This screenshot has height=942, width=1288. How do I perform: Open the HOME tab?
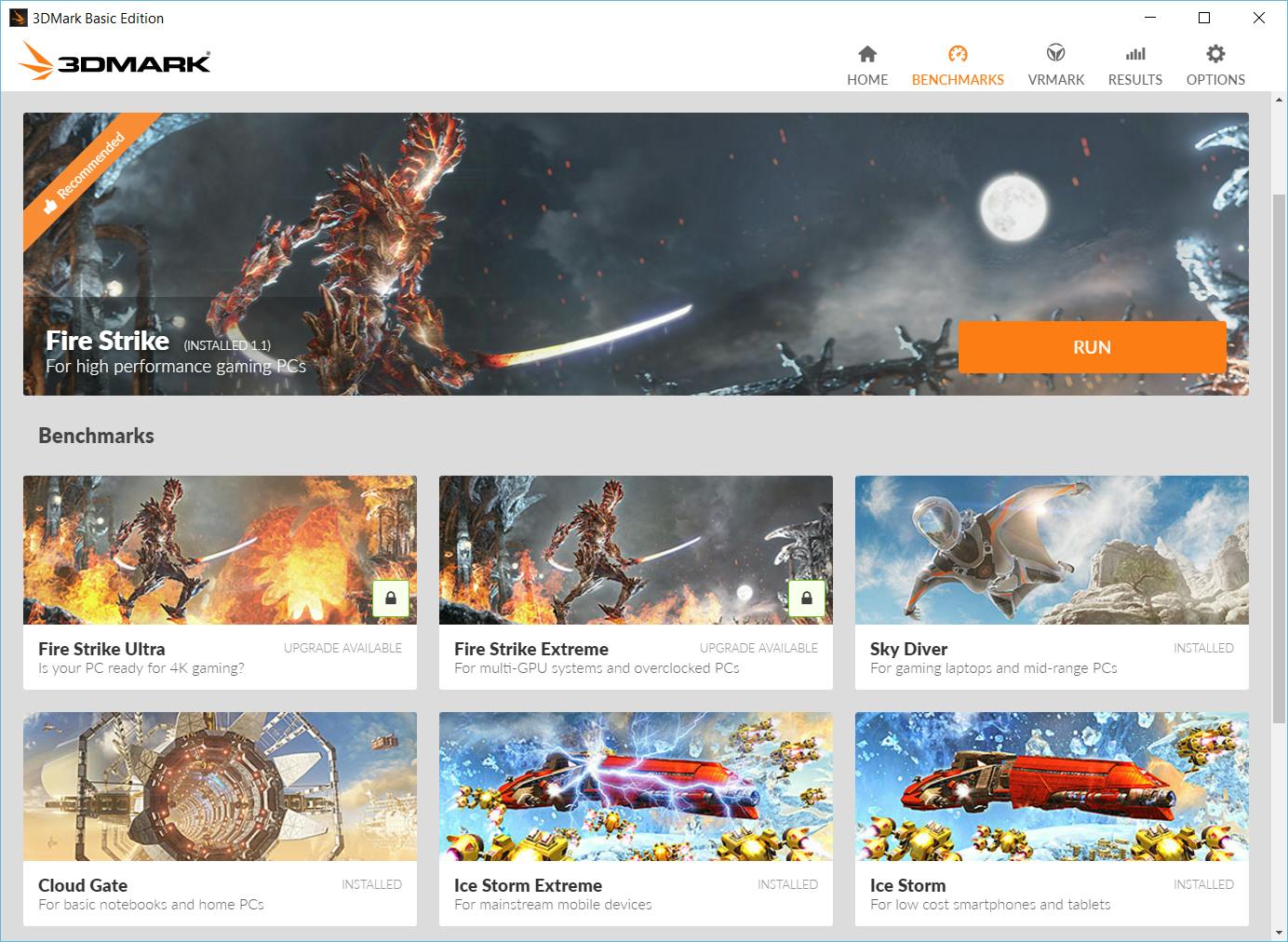[867, 65]
